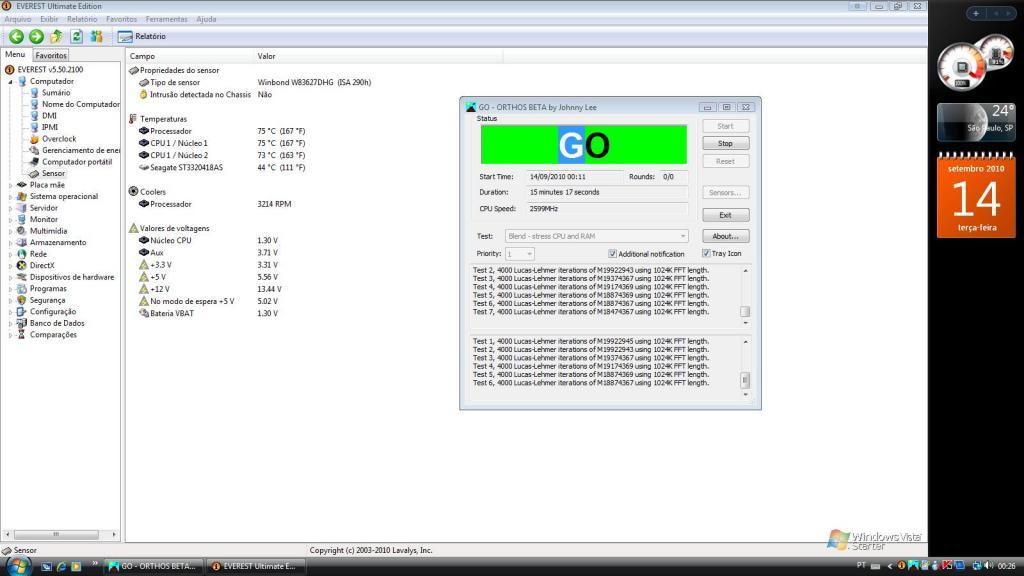Viewport: 1024px width, 576px height.
Task: Click the green Forward arrow in EVEREST toolbar
Action: pos(37,37)
